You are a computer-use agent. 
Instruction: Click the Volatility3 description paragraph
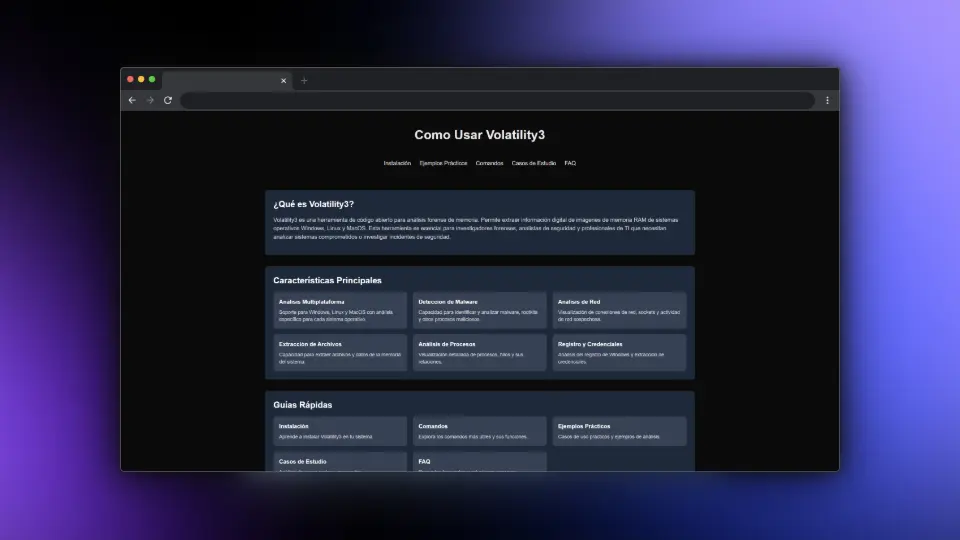pyautogui.click(x=476, y=228)
